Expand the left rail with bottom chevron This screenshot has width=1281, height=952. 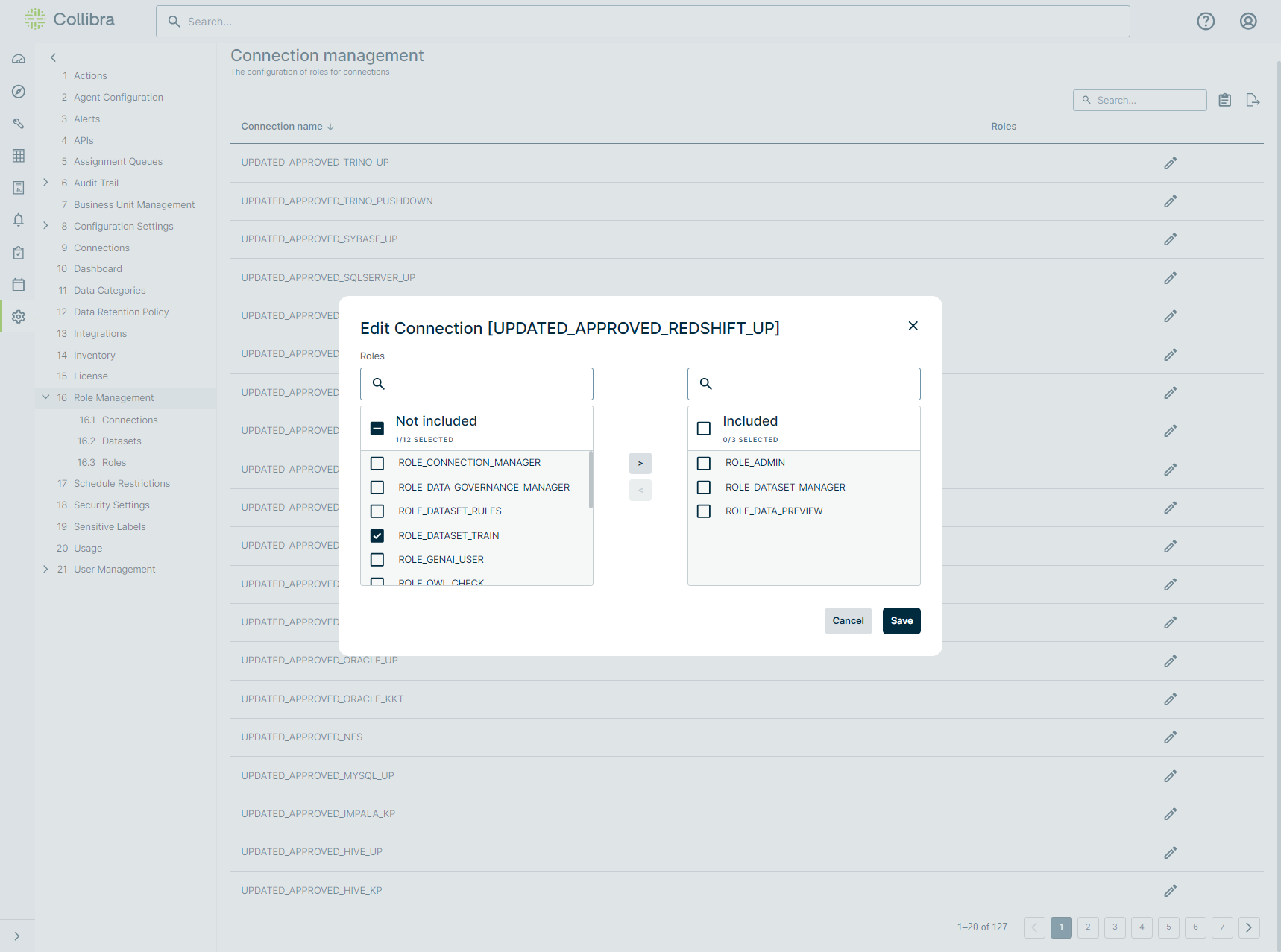click(x=16, y=936)
